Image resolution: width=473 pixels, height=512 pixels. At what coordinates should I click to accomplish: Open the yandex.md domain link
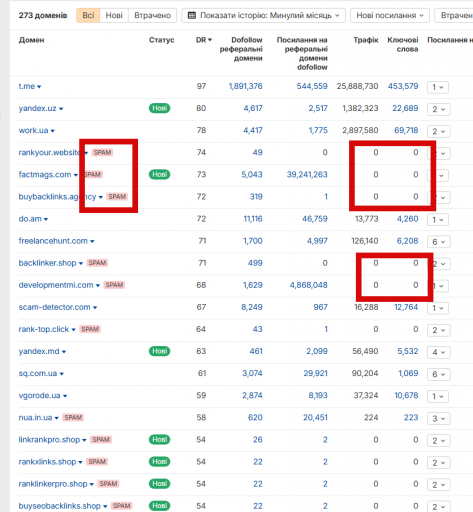point(39,351)
